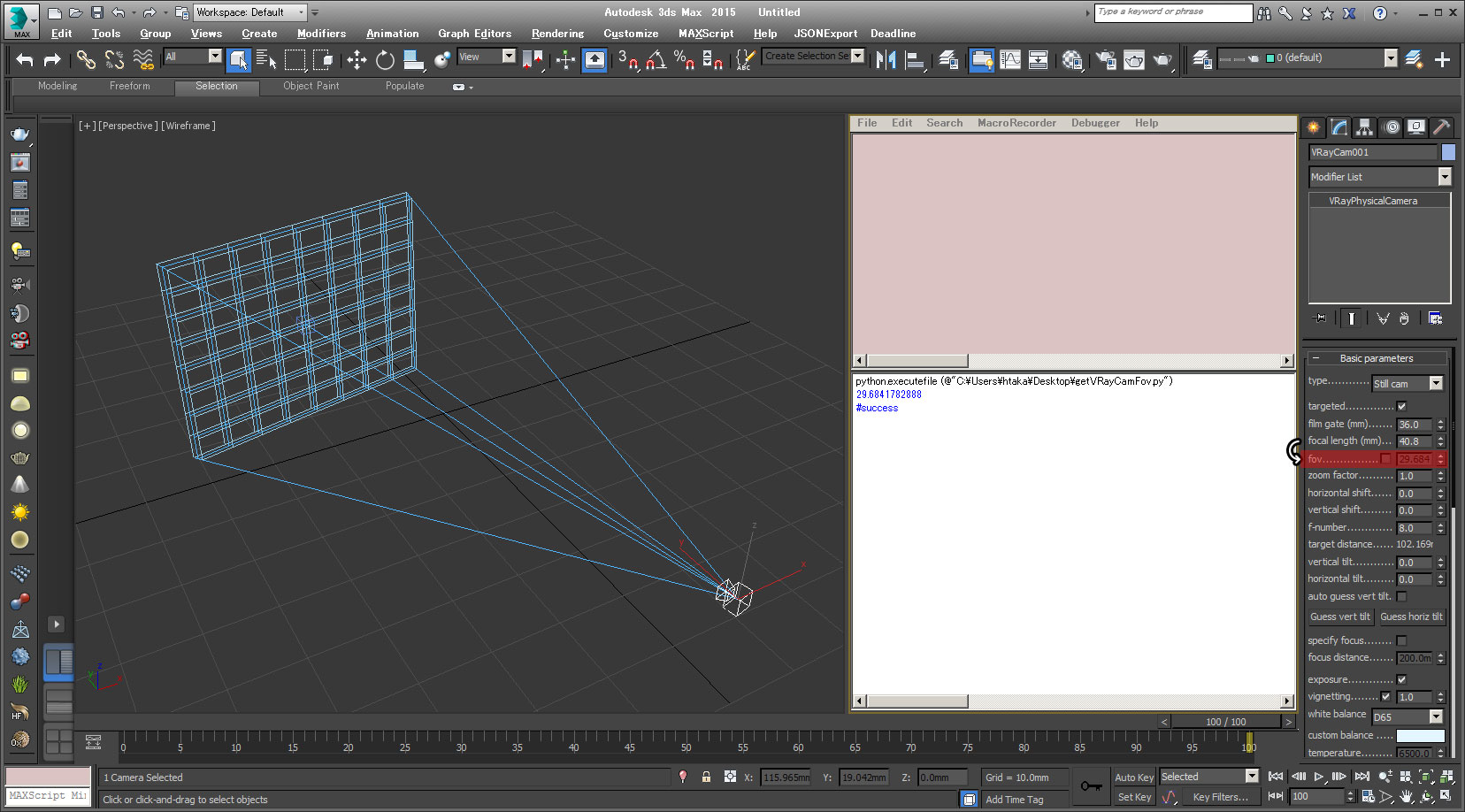The width and height of the screenshot is (1465, 812).
Task: Click the Pan View hand icon
Action: coord(1406,797)
